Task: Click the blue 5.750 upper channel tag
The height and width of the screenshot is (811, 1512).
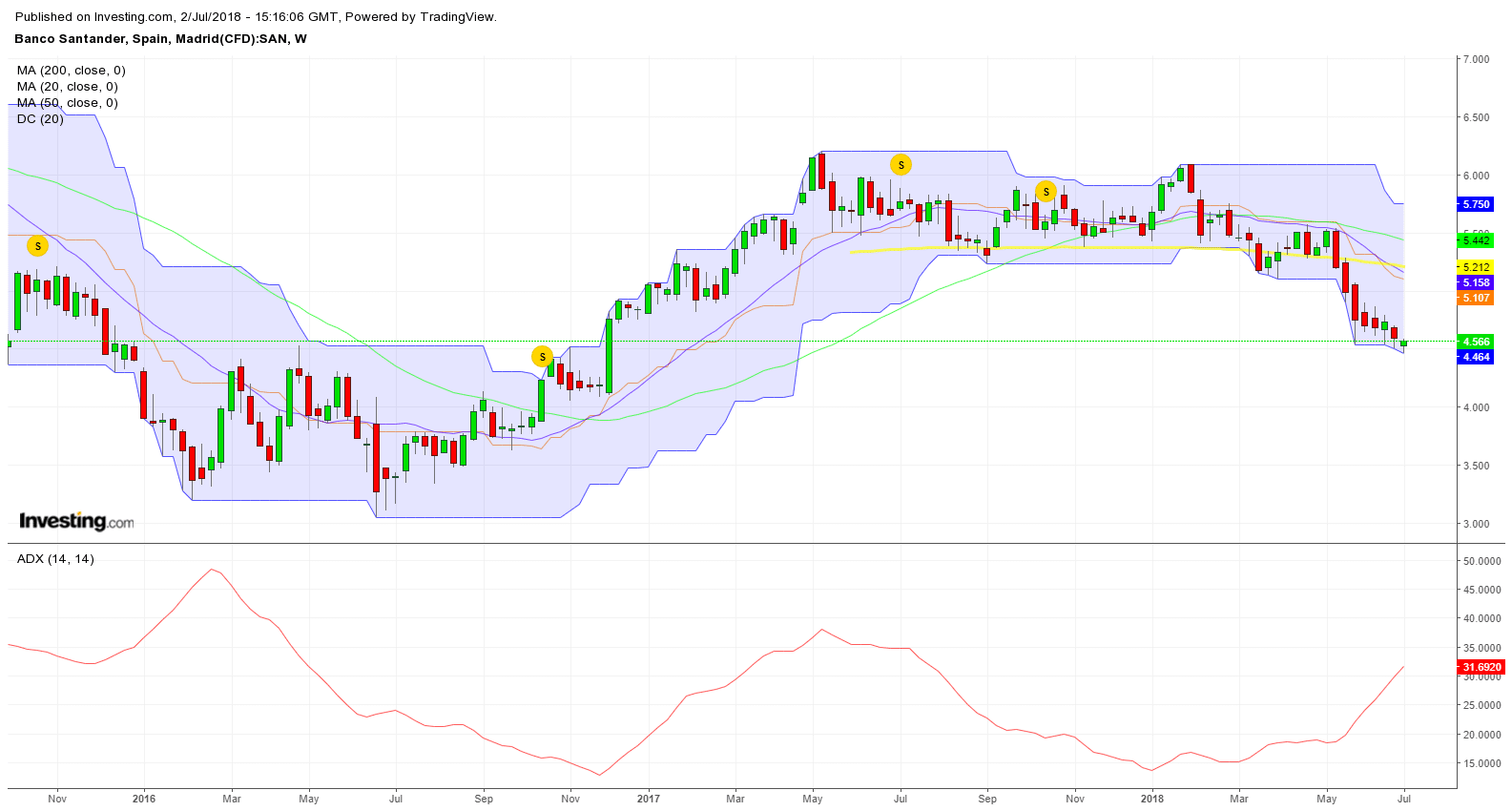Action: point(1476,204)
